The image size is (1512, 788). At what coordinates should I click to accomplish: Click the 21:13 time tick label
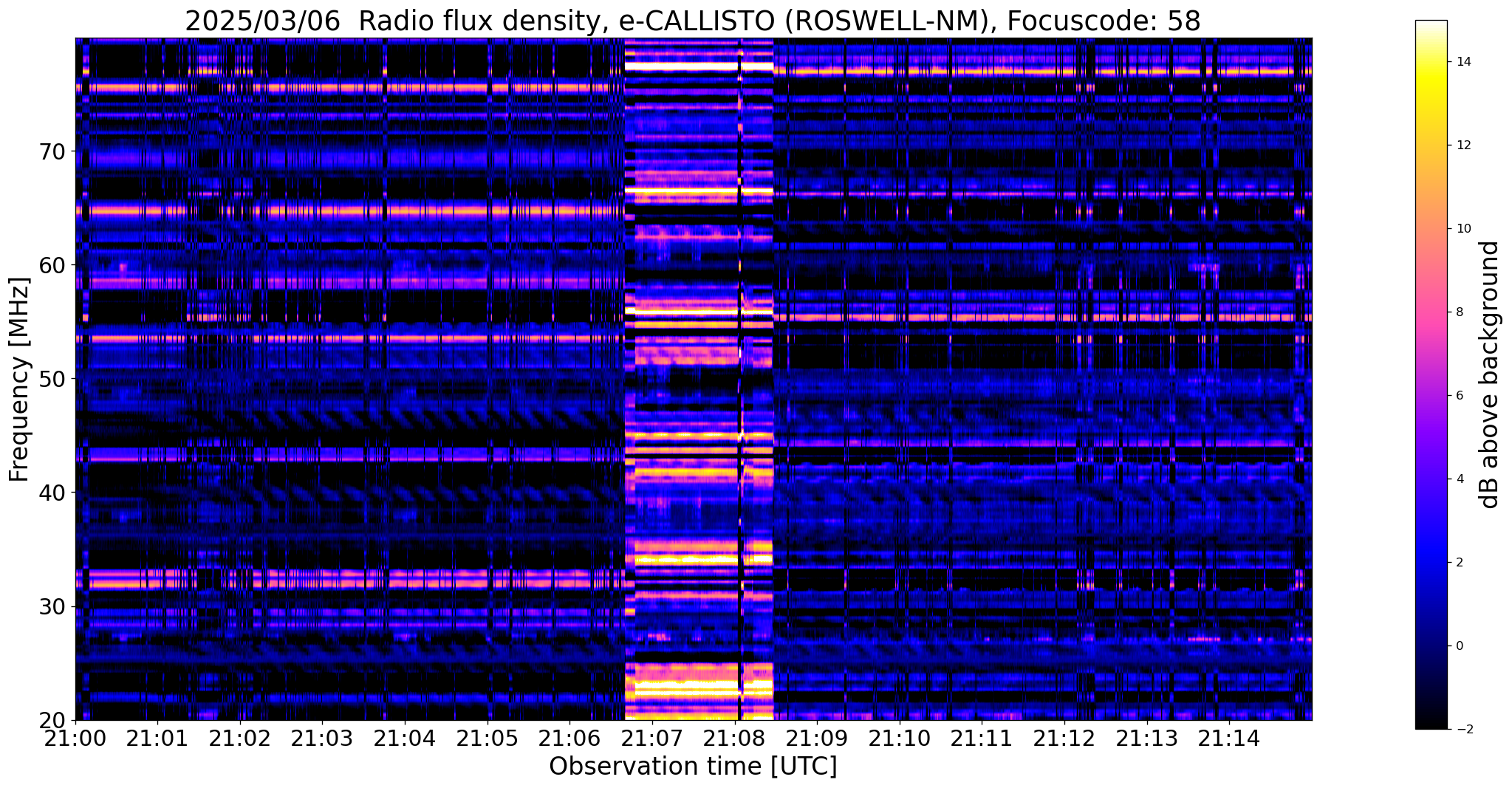(1146, 738)
